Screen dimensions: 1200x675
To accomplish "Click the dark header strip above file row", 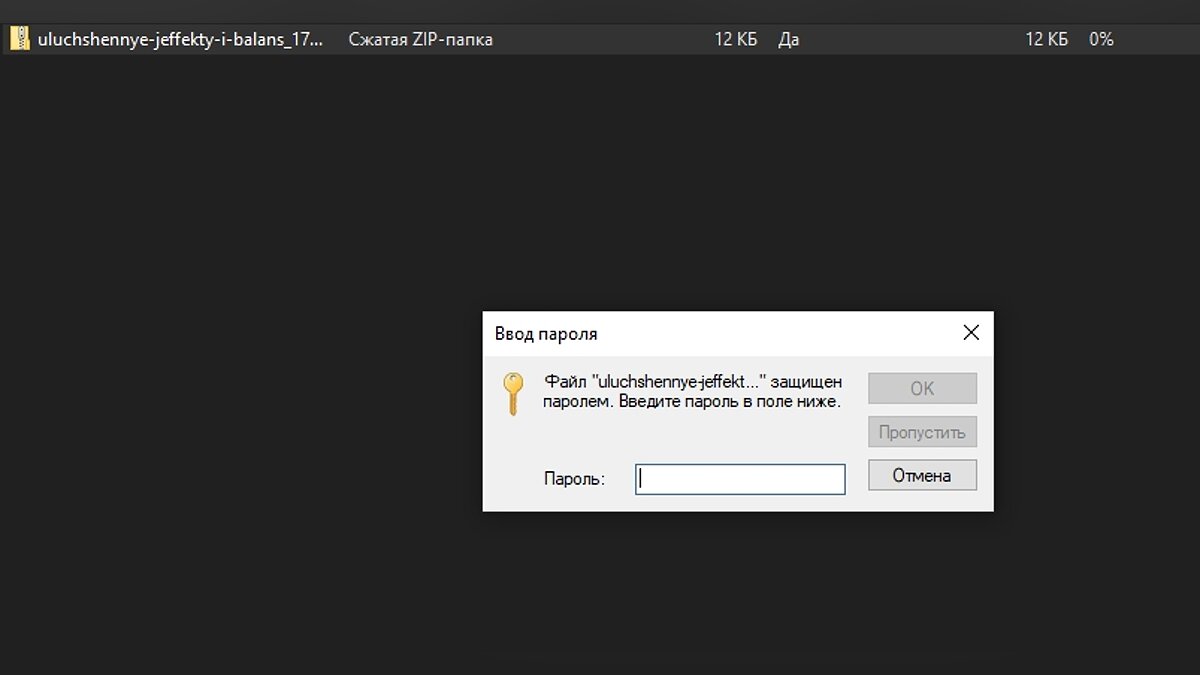I will [600, 12].
